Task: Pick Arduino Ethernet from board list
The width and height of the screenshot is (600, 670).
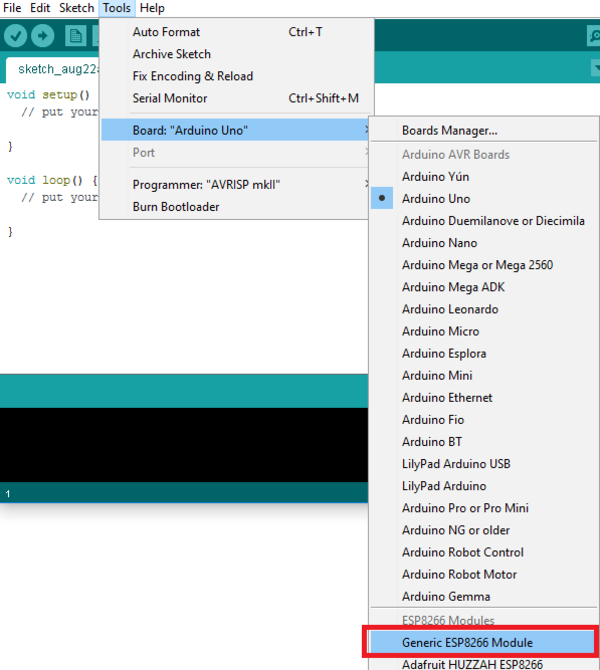Action: pyautogui.click(x=484, y=398)
